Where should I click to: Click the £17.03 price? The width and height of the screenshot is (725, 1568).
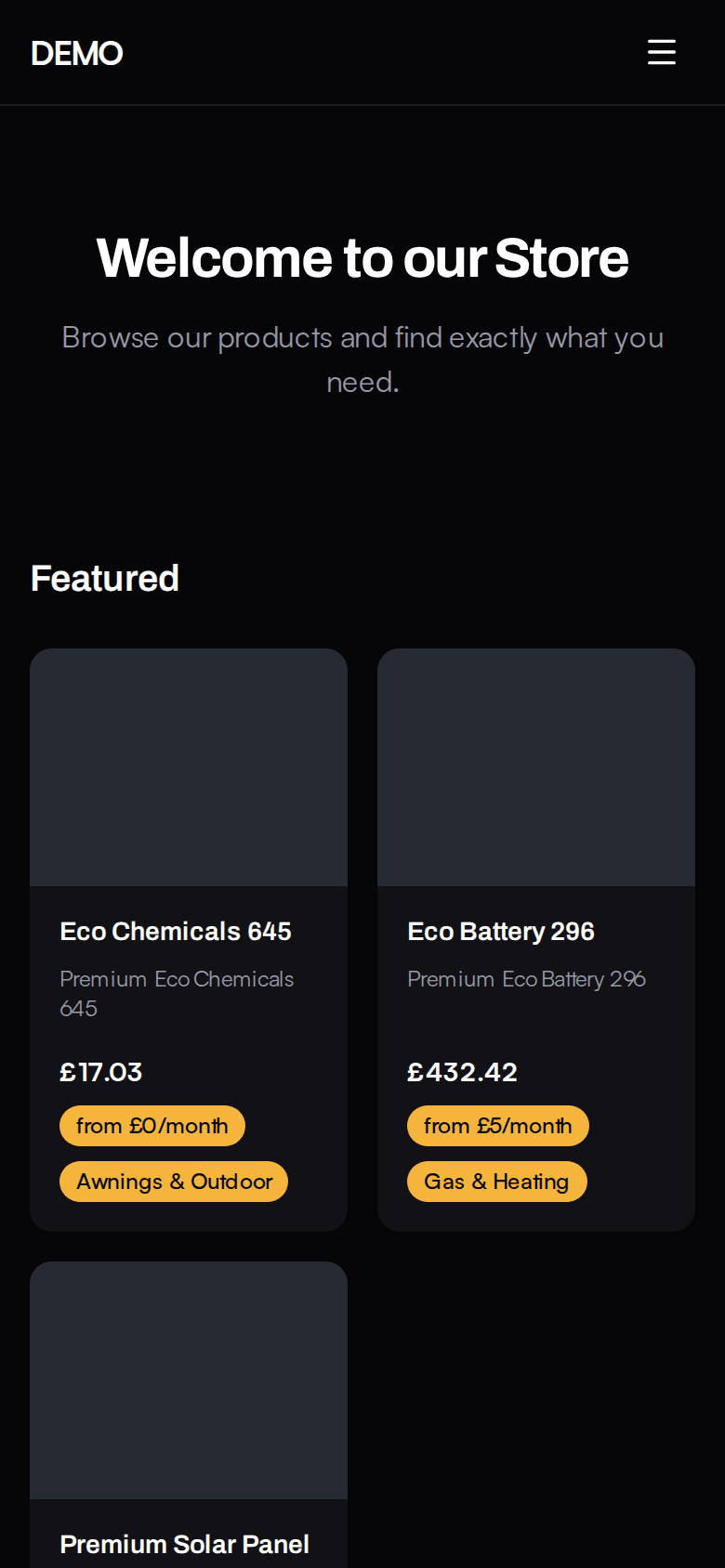(100, 1072)
